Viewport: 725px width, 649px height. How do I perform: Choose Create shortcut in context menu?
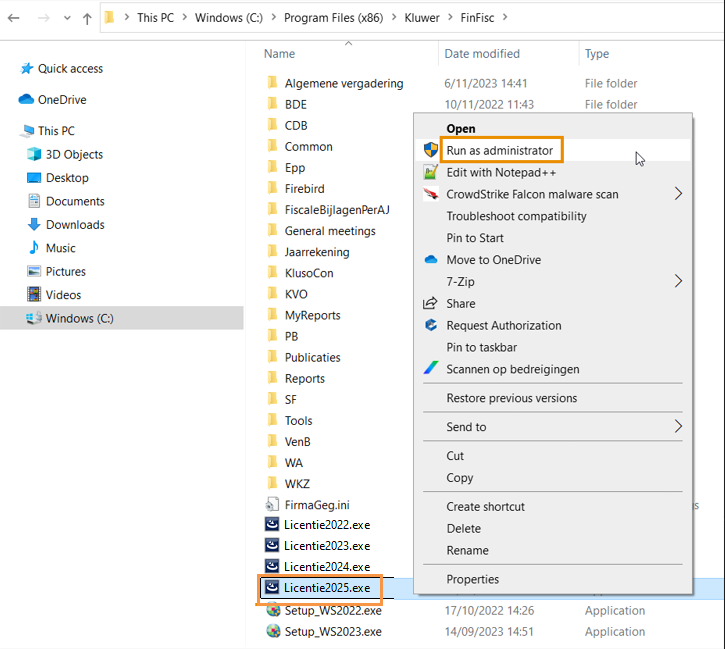[x=485, y=506]
